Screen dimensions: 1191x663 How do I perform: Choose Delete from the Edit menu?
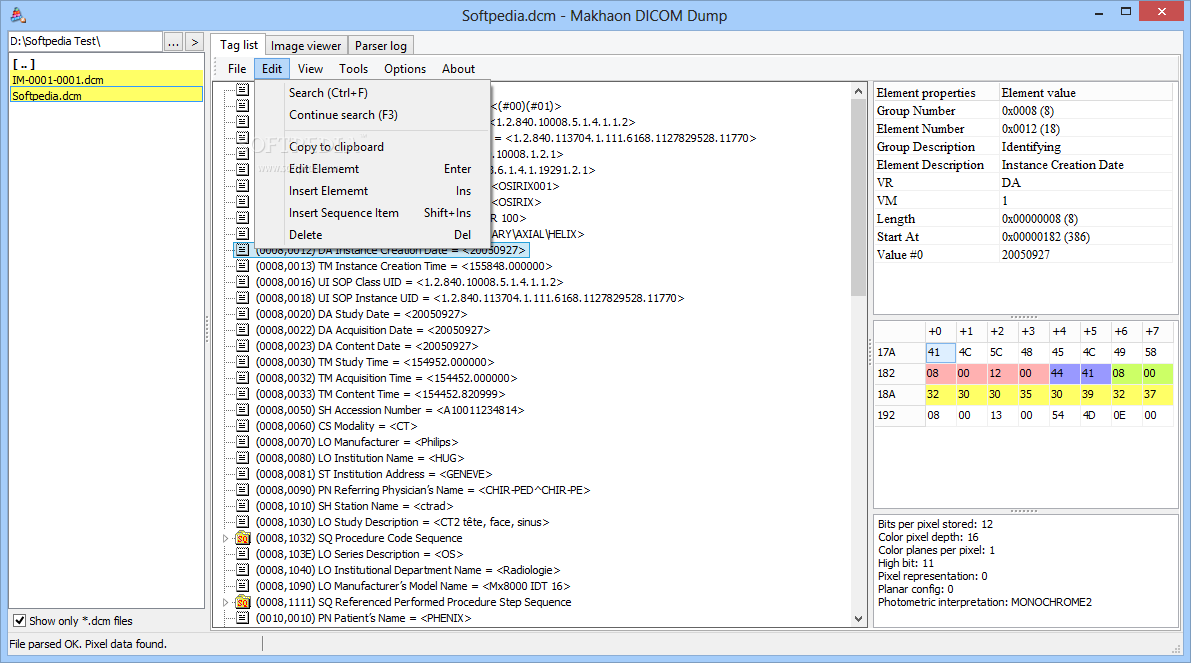[372, 235]
